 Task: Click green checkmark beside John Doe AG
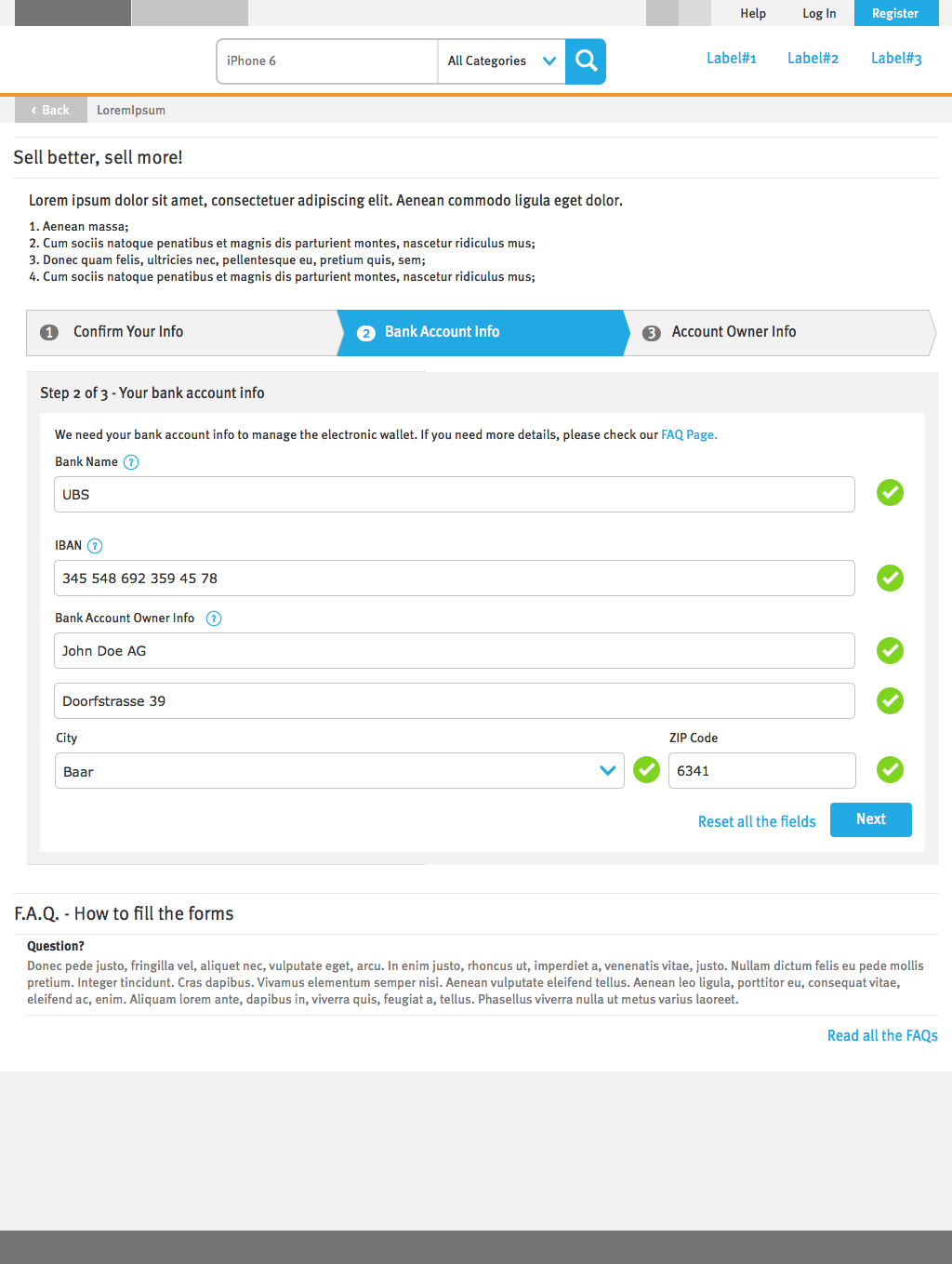point(890,651)
